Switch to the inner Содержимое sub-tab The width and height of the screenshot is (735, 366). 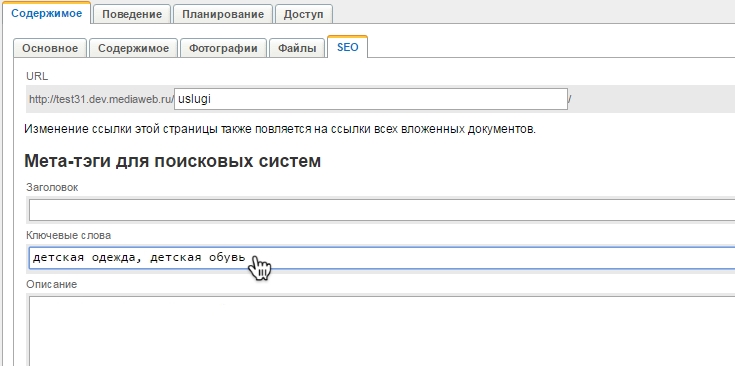[x=134, y=48]
